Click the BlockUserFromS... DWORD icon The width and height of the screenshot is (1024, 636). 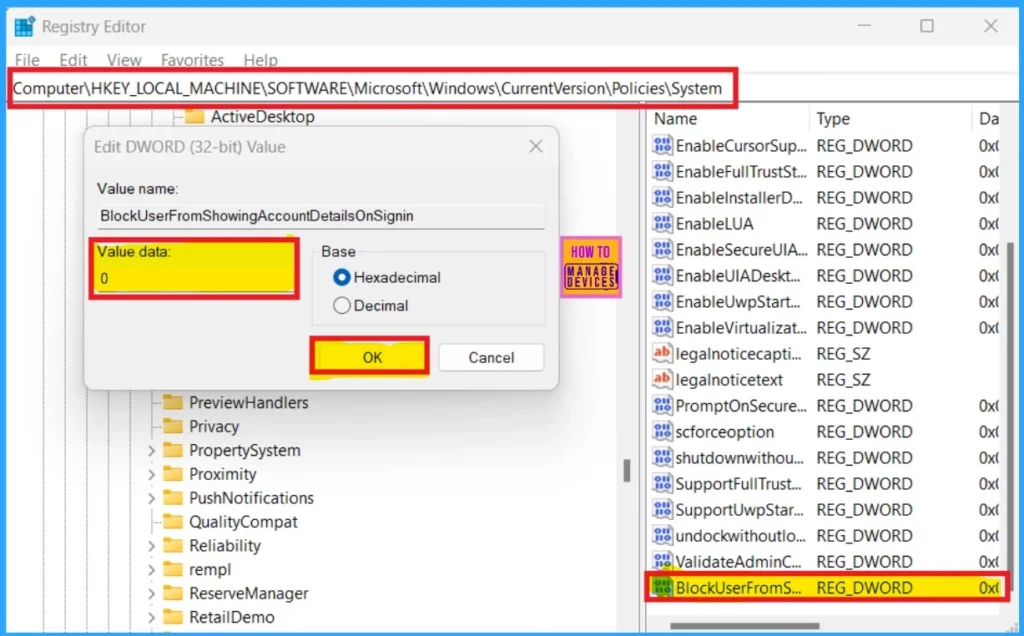click(662, 588)
